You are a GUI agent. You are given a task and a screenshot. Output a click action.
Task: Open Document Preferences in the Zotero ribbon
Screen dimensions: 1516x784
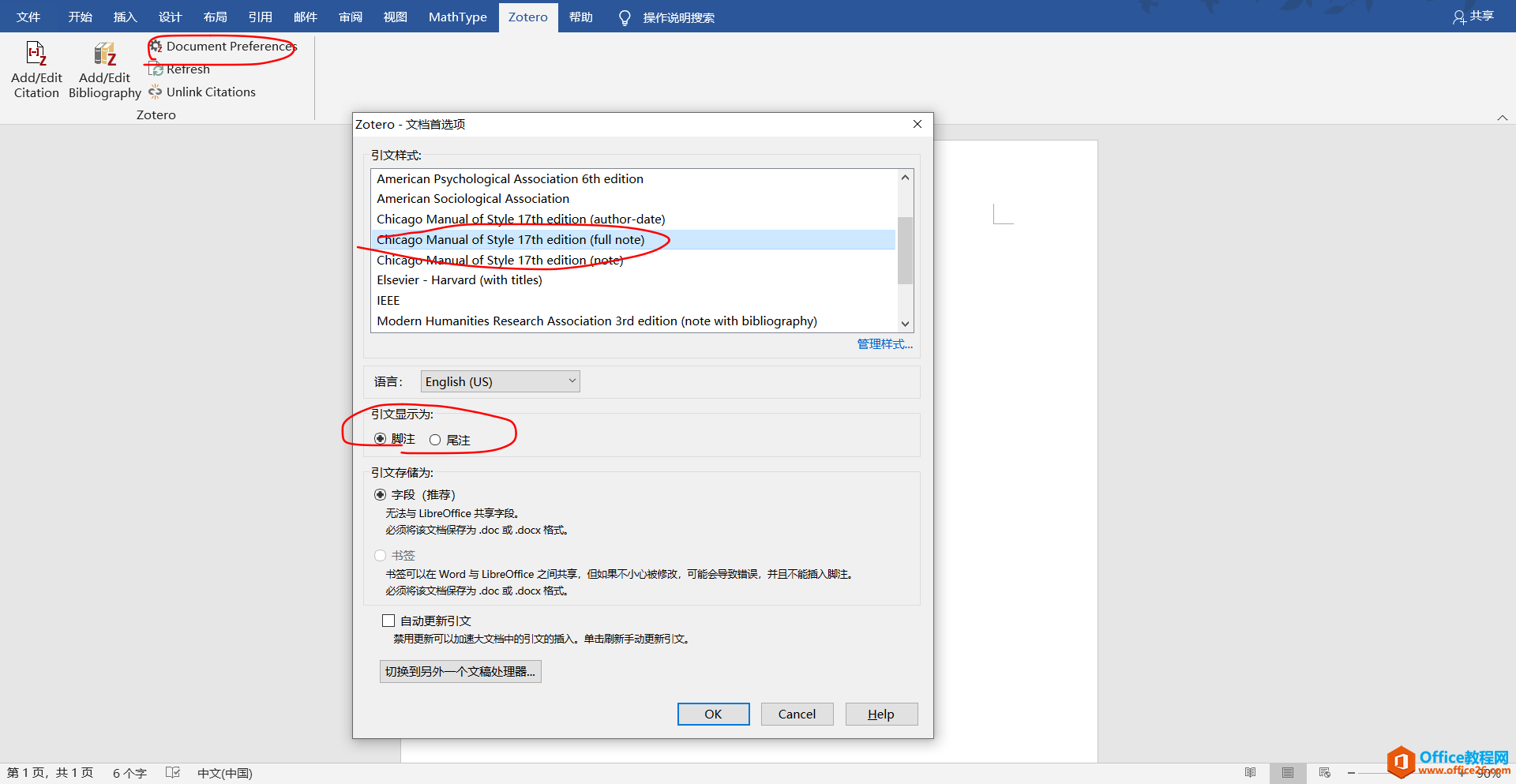223,47
